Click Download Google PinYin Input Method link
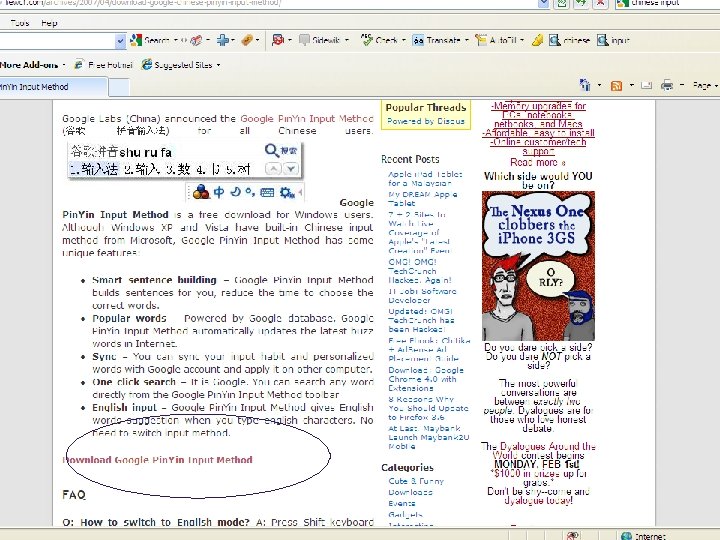Viewport: 720px width, 540px height. click(x=158, y=460)
